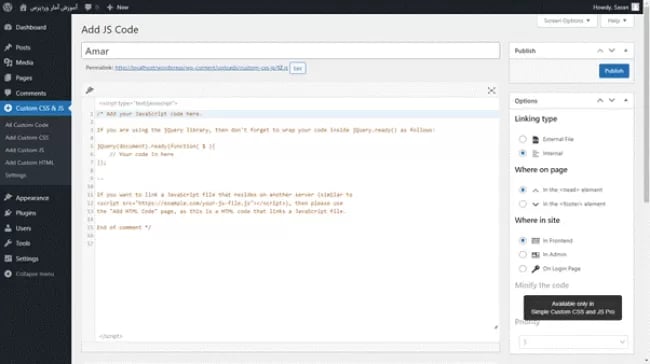This screenshot has height=364, width=650.
Task: Go to Add Custom JS submenu
Action: pyautogui.click(x=25, y=150)
